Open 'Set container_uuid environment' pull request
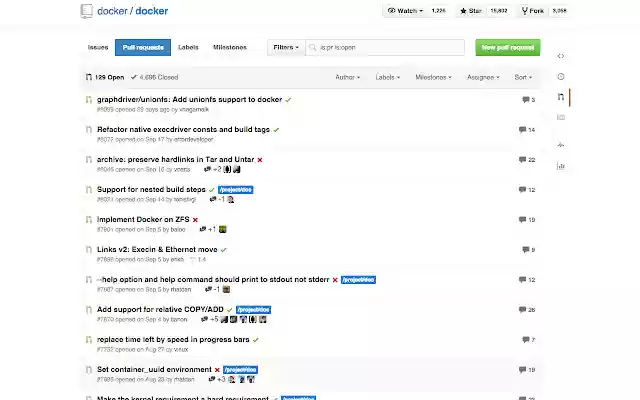Image resolution: width=640 pixels, height=400 pixels. pyautogui.click(x=154, y=369)
